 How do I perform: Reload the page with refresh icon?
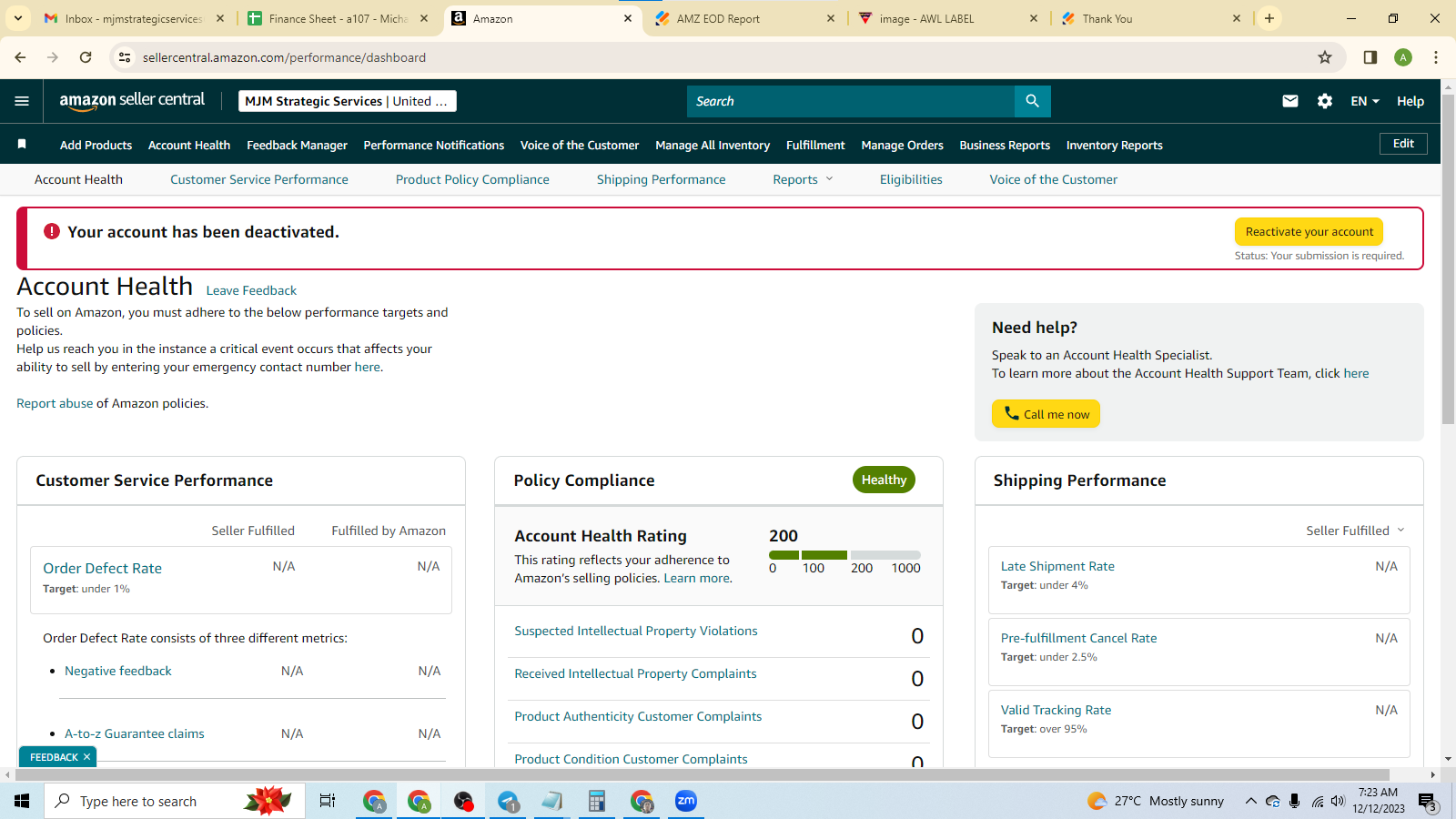click(x=86, y=57)
